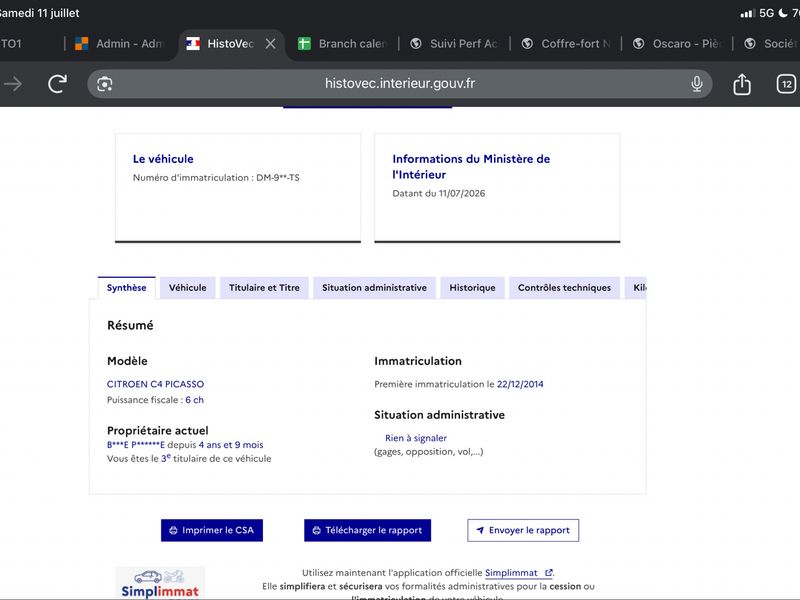Image resolution: width=800 pixels, height=600 pixels.
Task: Open the partially visible Kilométrage tab
Action: (x=636, y=288)
